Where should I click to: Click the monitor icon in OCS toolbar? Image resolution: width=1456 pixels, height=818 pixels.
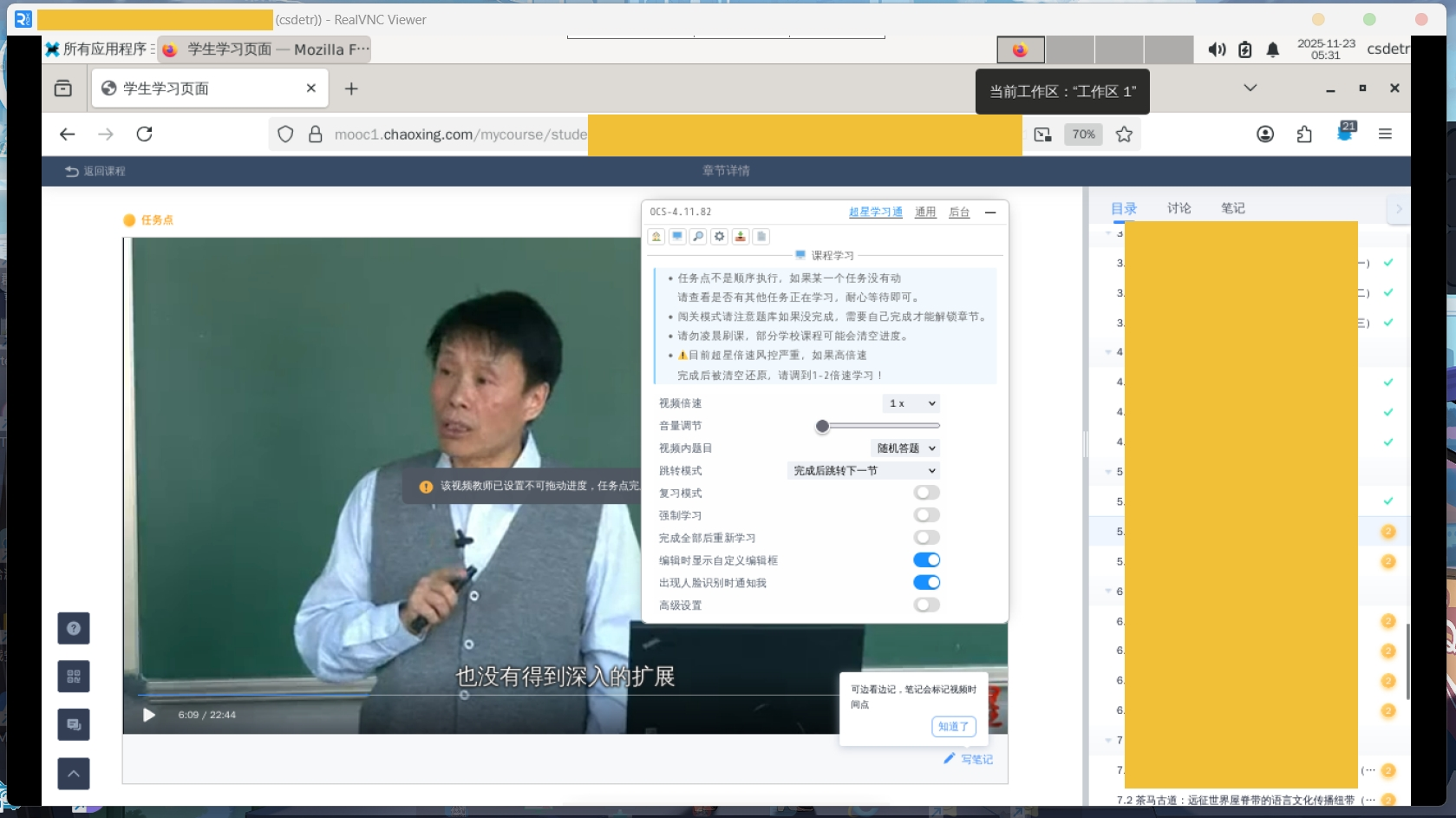click(677, 237)
